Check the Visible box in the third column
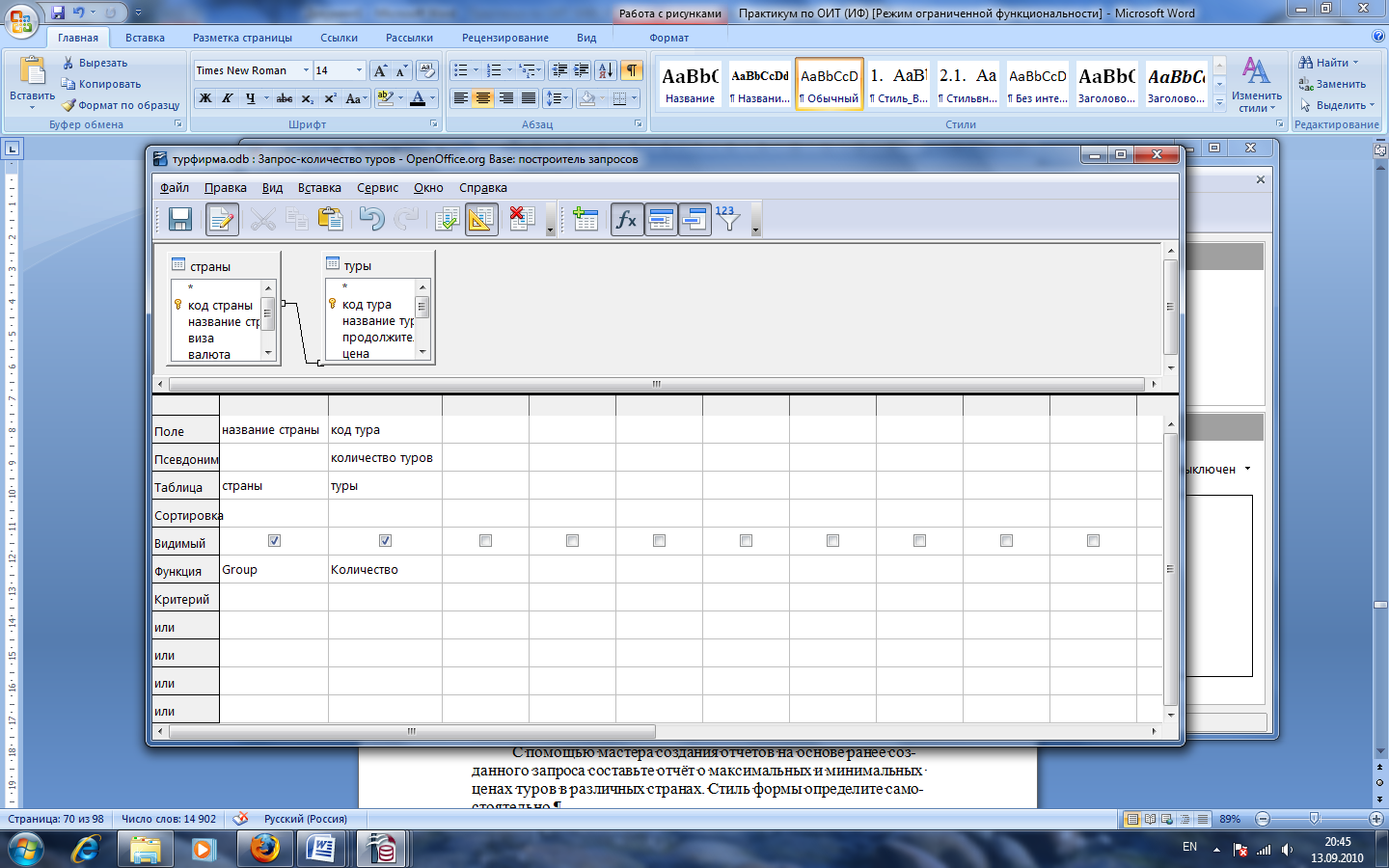The height and width of the screenshot is (868, 1389). [x=485, y=541]
